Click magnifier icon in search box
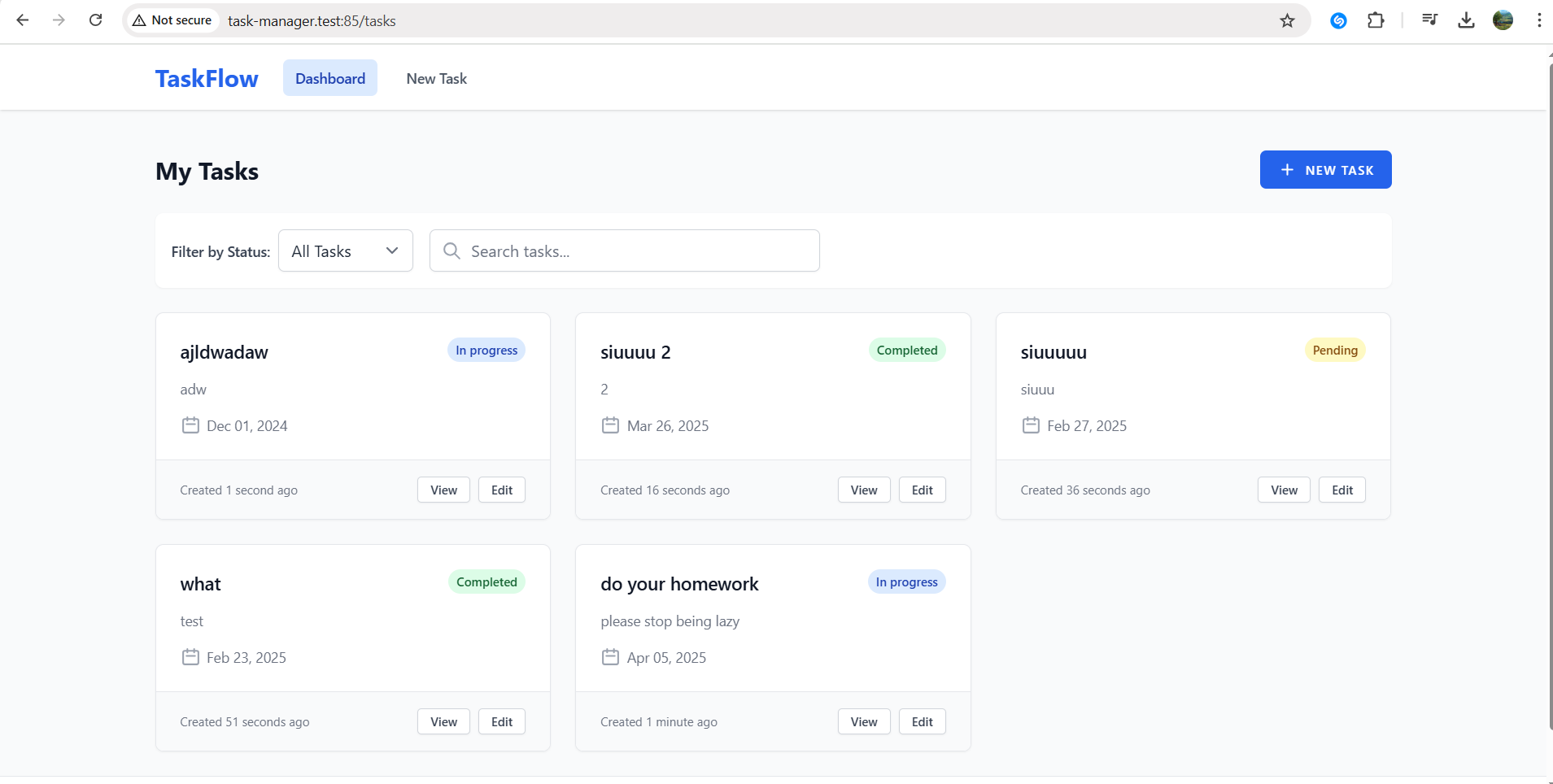 tap(452, 250)
